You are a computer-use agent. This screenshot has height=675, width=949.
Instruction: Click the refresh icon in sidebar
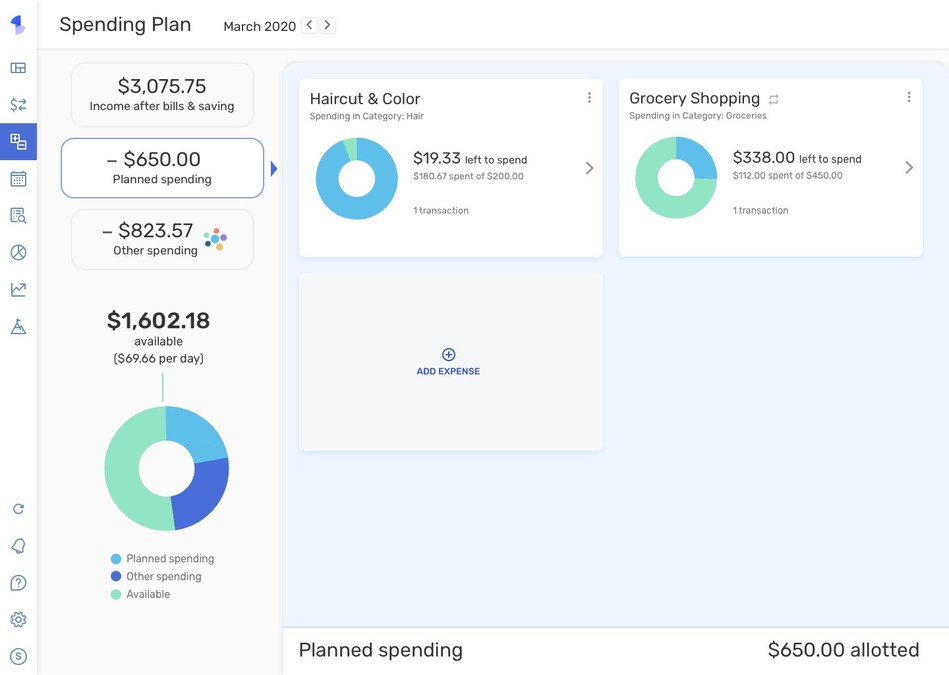pyautogui.click(x=18, y=509)
